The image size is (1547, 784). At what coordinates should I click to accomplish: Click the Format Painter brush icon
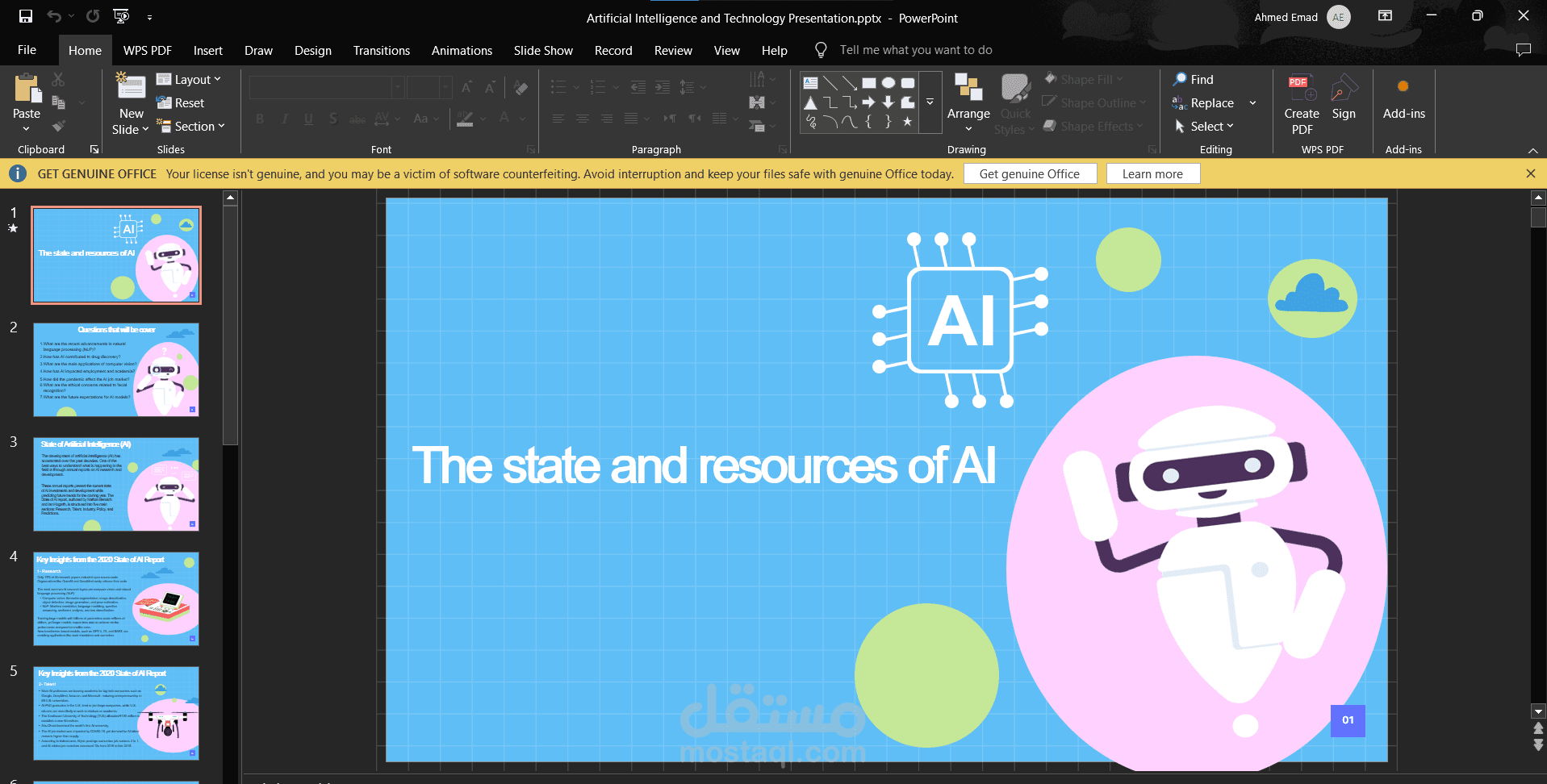58,126
